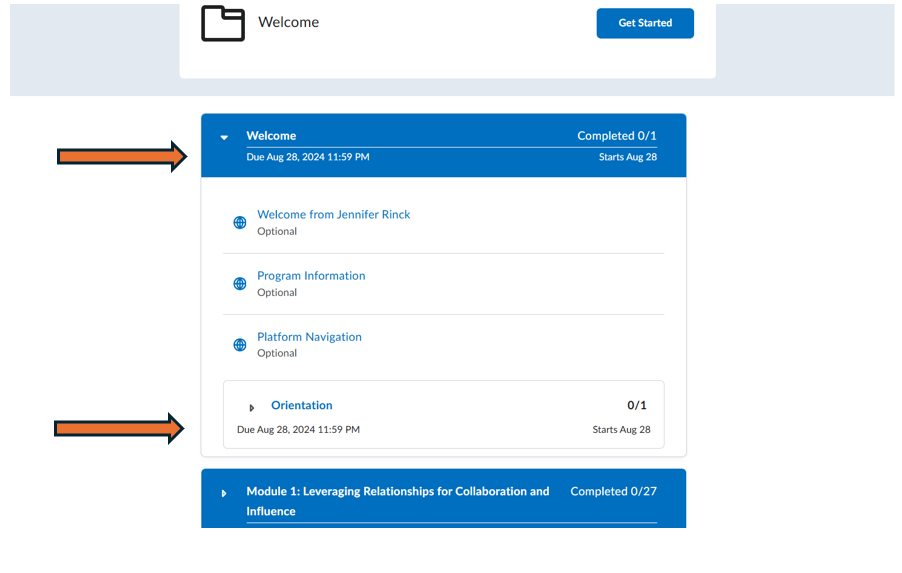Viewport: 902px width, 573px height.
Task: Click the globe icon for Welcome from Jennifer Rinck
Action: click(x=240, y=223)
